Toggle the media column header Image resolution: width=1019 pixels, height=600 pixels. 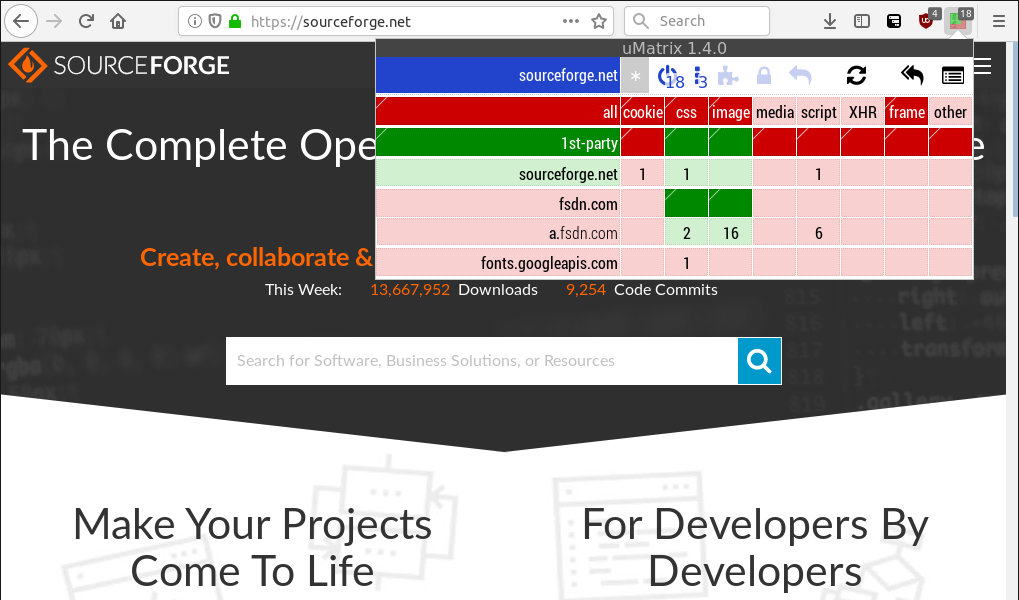(x=775, y=112)
